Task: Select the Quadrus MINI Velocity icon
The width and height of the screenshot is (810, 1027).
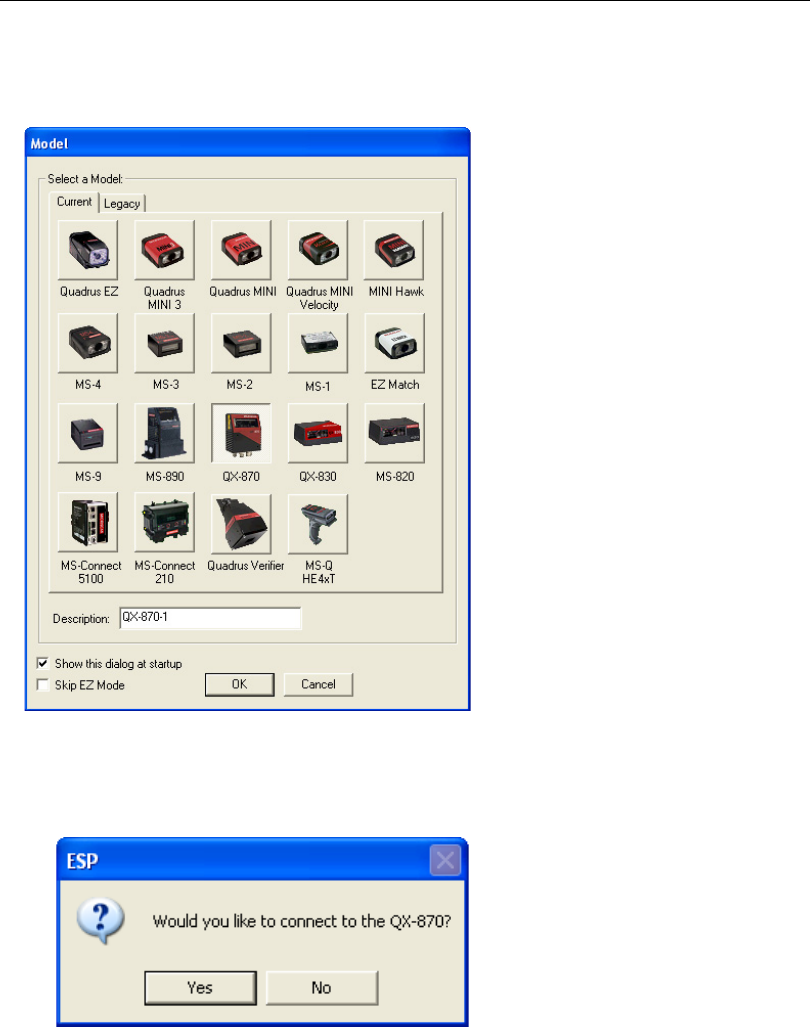Action: tap(318, 250)
